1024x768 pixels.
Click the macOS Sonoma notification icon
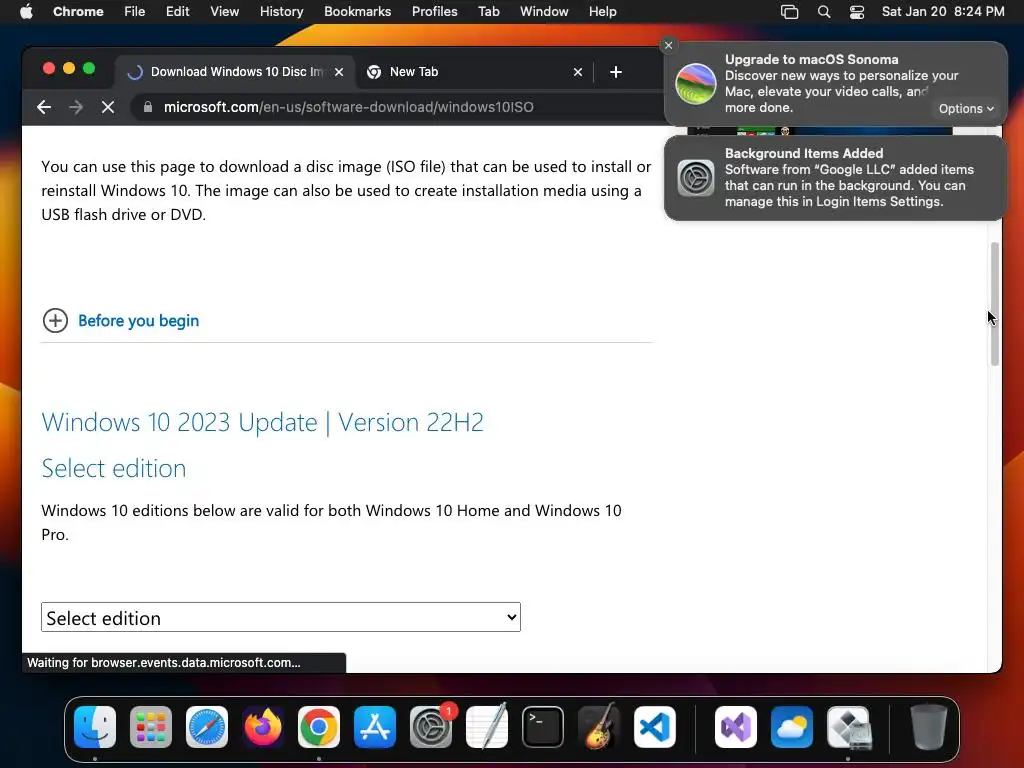point(696,84)
